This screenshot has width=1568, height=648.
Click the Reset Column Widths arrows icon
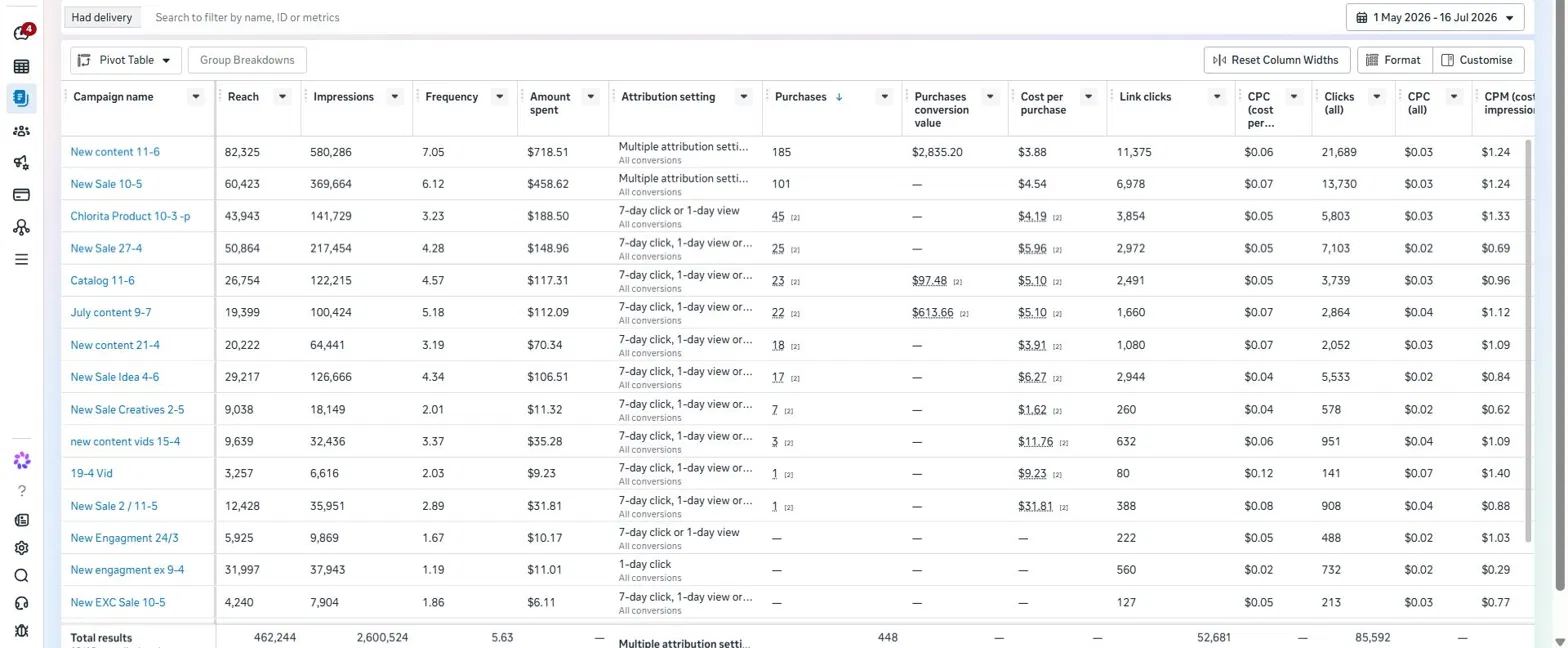pos(1219,60)
